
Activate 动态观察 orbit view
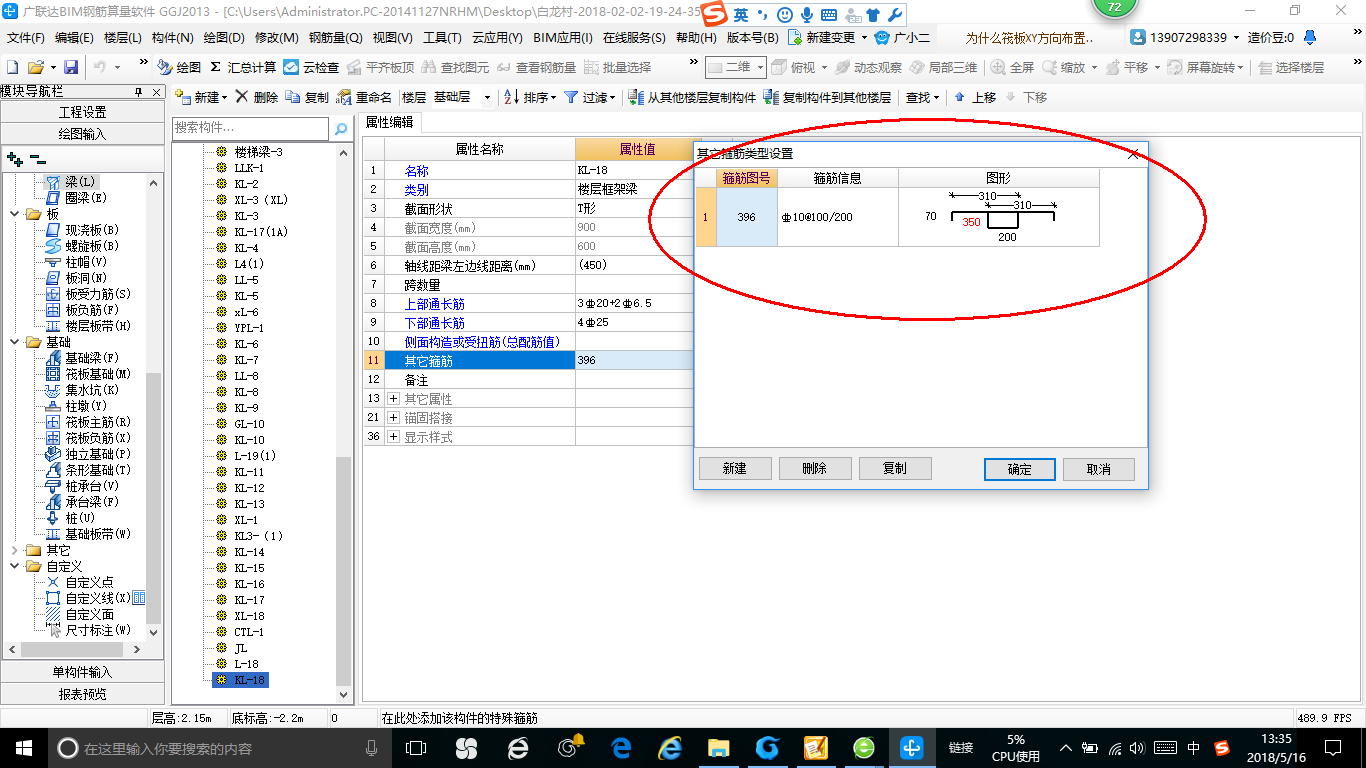point(868,67)
